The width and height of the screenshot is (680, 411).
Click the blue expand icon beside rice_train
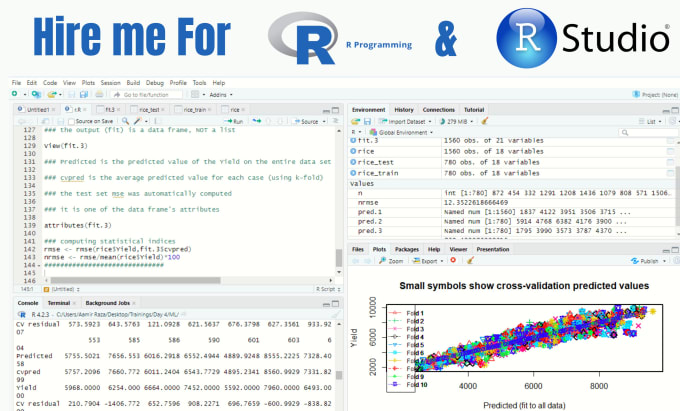click(353, 173)
